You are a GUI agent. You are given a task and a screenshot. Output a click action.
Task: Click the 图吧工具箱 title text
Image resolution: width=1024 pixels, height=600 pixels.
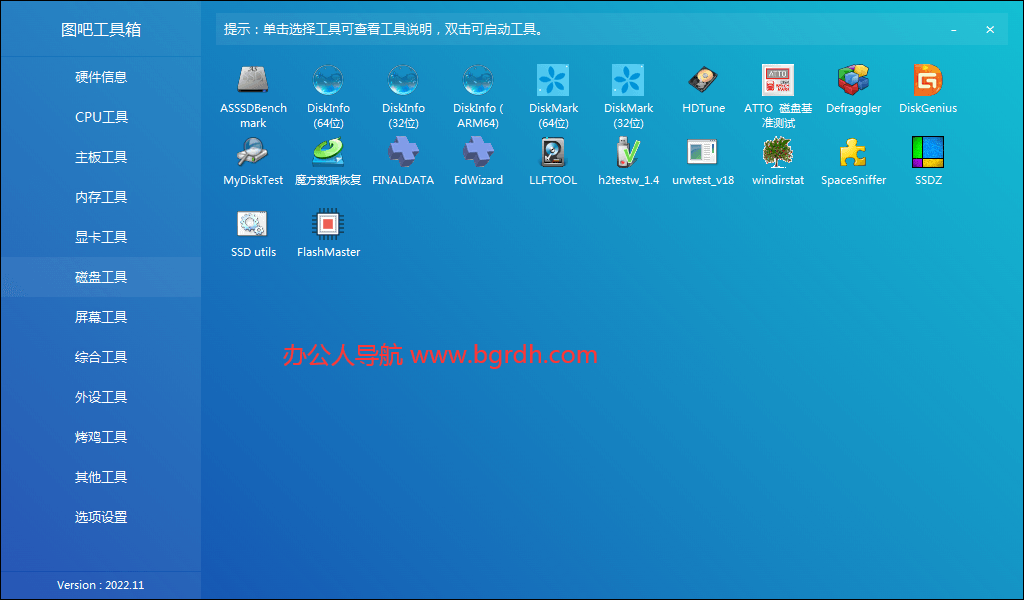click(101, 29)
